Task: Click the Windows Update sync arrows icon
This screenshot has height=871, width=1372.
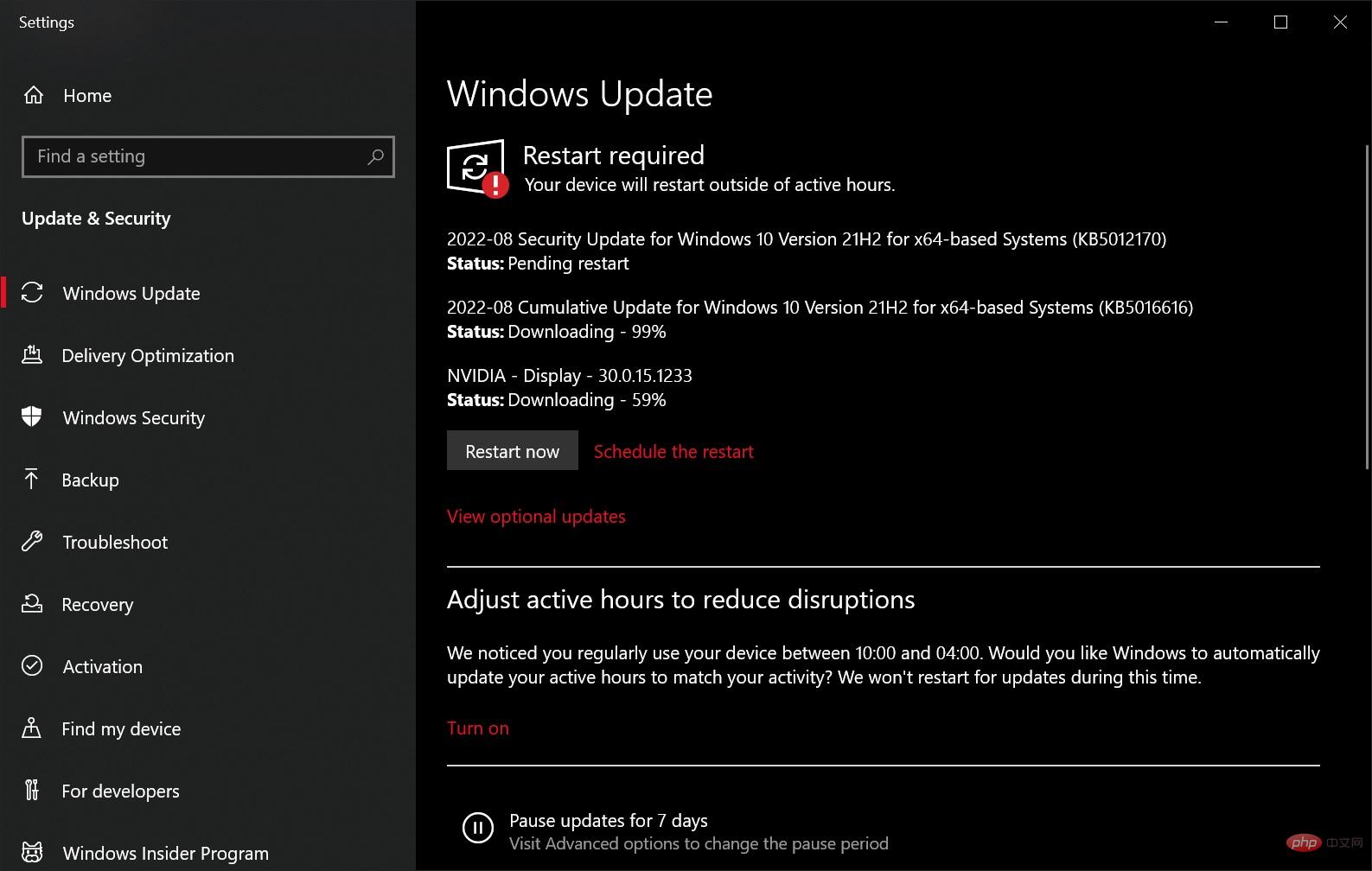Action: click(32, 293)
